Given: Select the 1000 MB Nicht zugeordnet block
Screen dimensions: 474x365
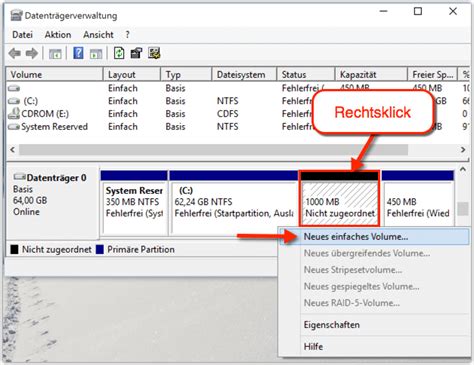Looking at the screenshot, I should [340, 199].
